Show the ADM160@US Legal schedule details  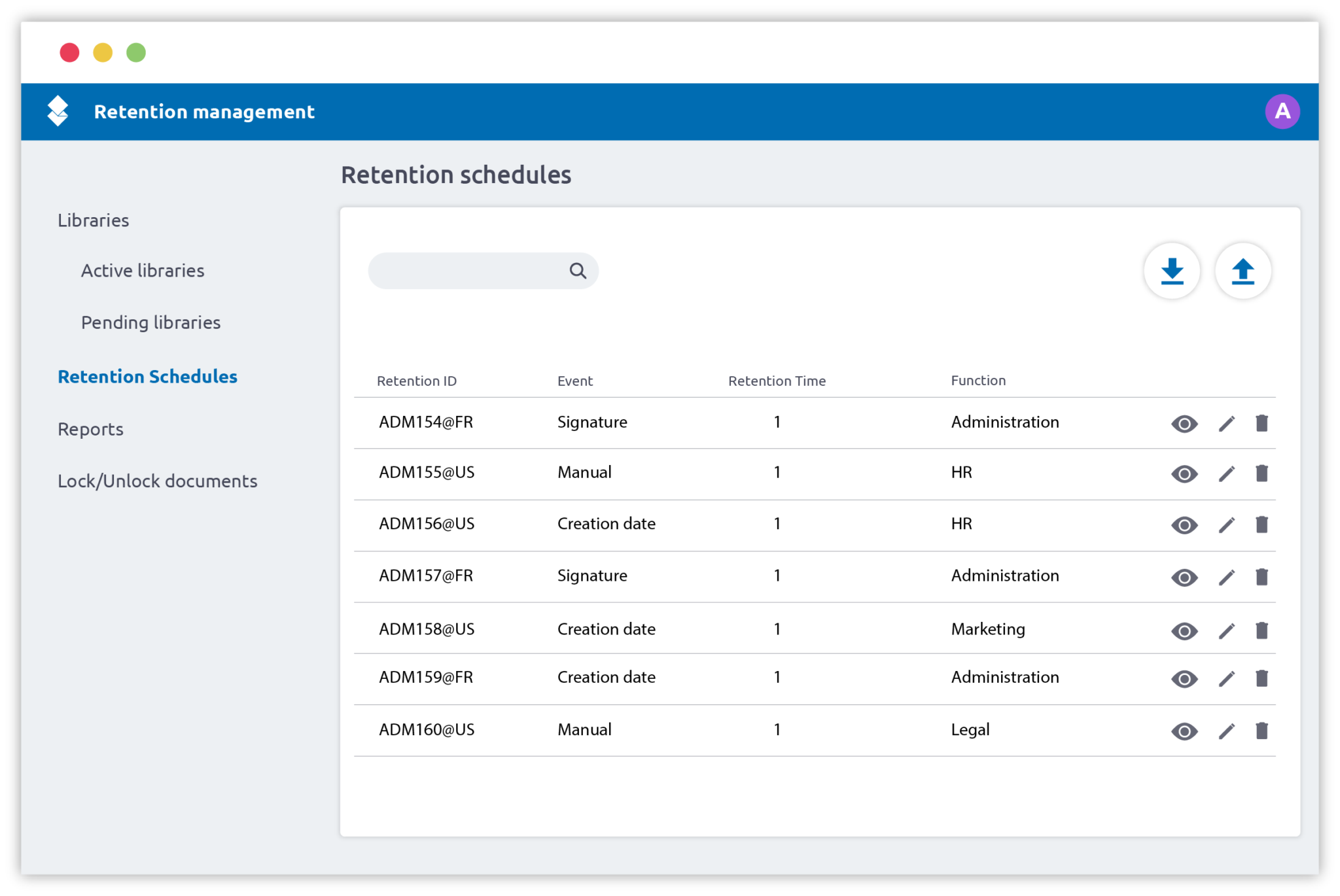pos(1184,731)
